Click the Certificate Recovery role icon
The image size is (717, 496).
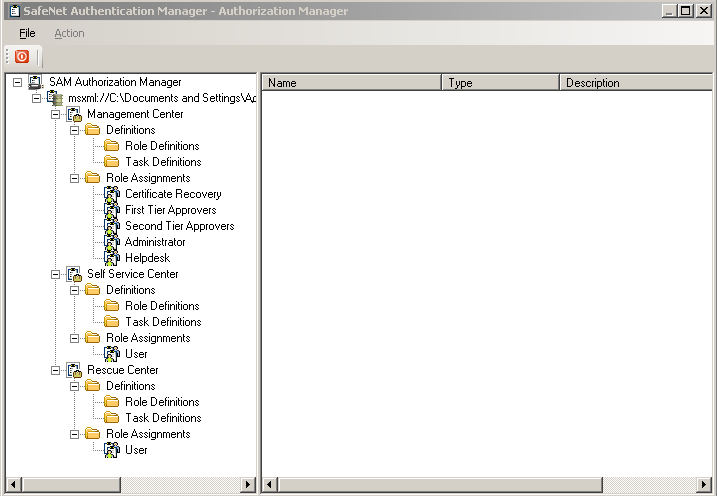112,194
